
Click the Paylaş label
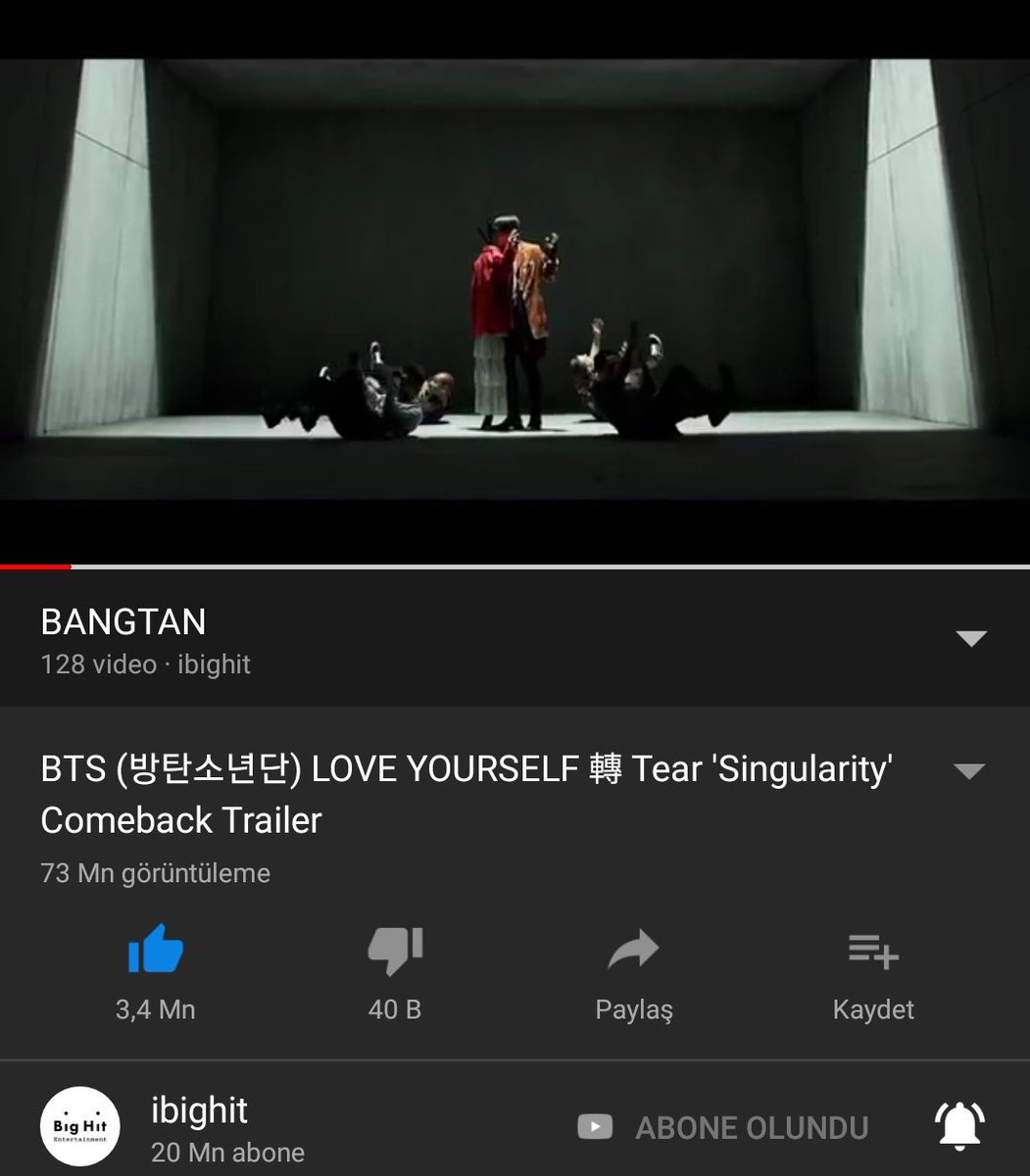[634, 1009]
